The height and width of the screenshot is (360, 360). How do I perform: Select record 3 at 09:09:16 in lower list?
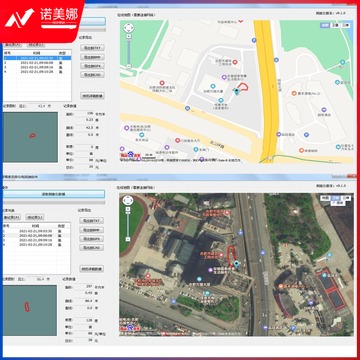36,240
